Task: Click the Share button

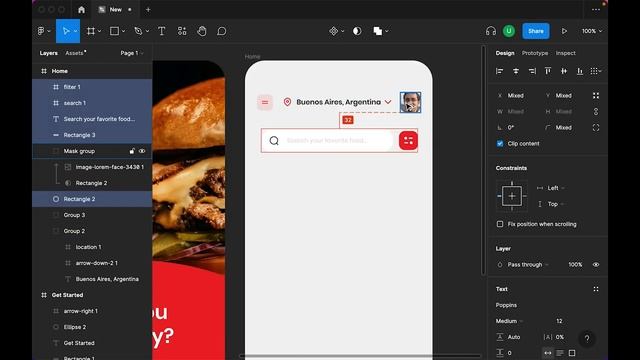Action: (x=536, y=31)
